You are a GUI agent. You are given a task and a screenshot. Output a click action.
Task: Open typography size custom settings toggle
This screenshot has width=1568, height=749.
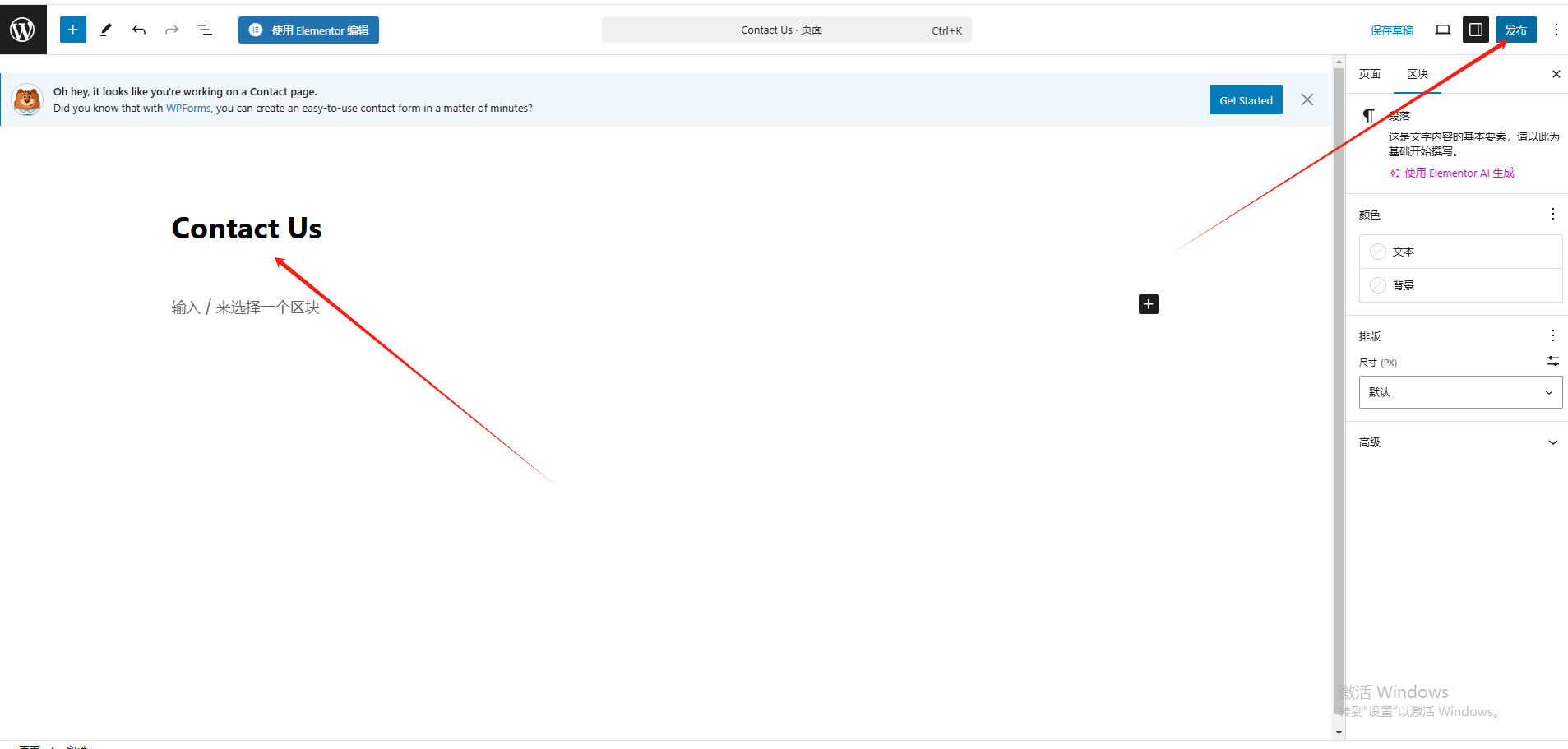1552,361
